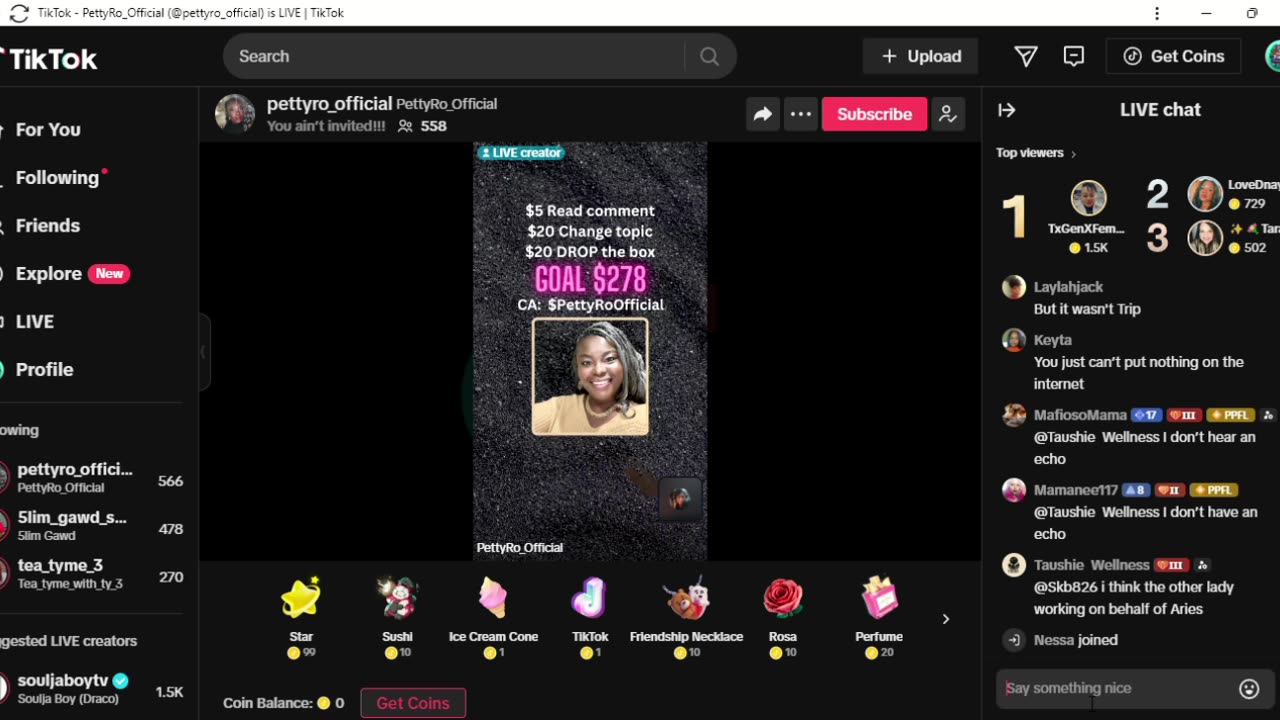Image resolution: width=1280 pixels, height=720 pixels.
Task: Open the Following feed
Action: [x=57, y=177]
